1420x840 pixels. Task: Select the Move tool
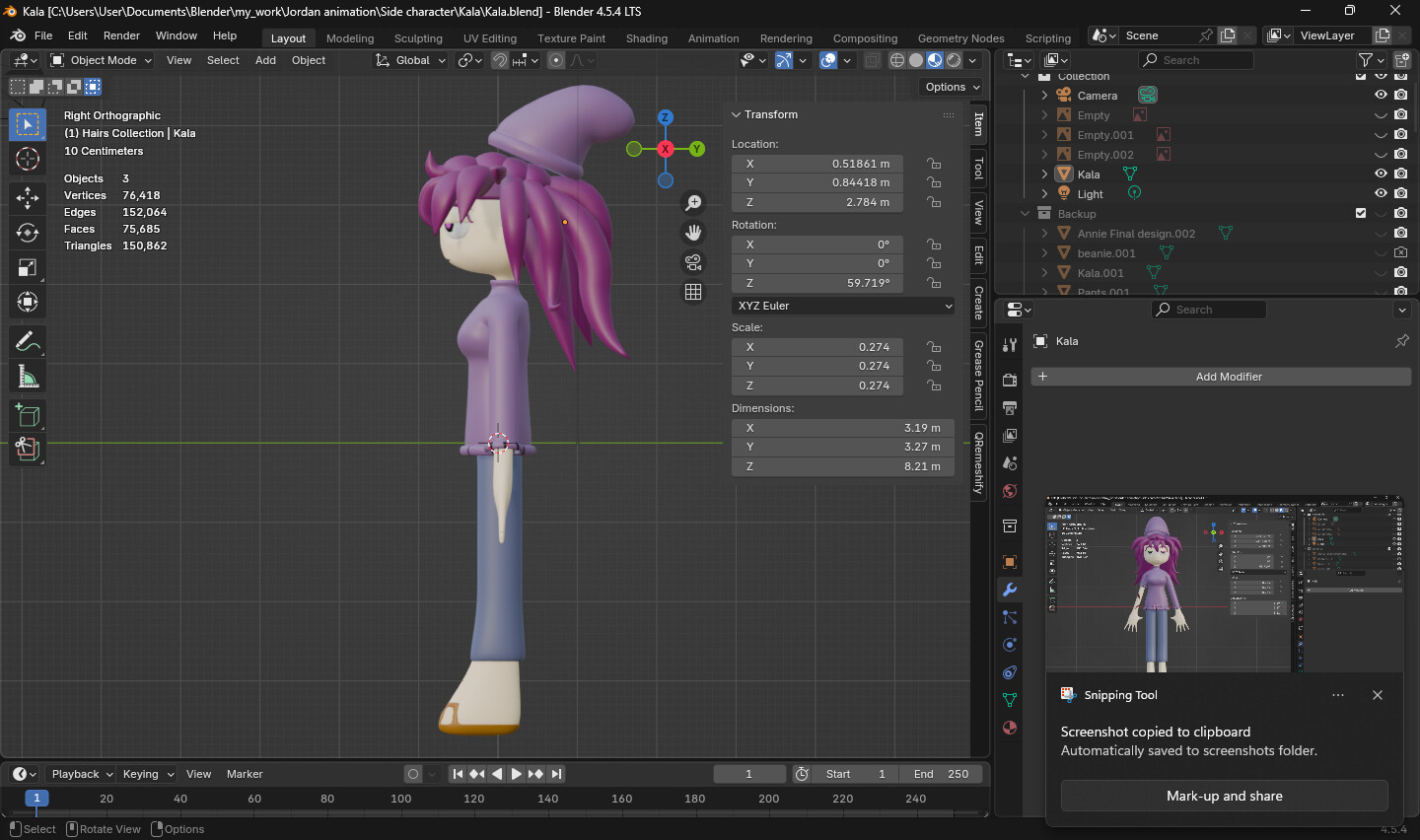point(28,198)
